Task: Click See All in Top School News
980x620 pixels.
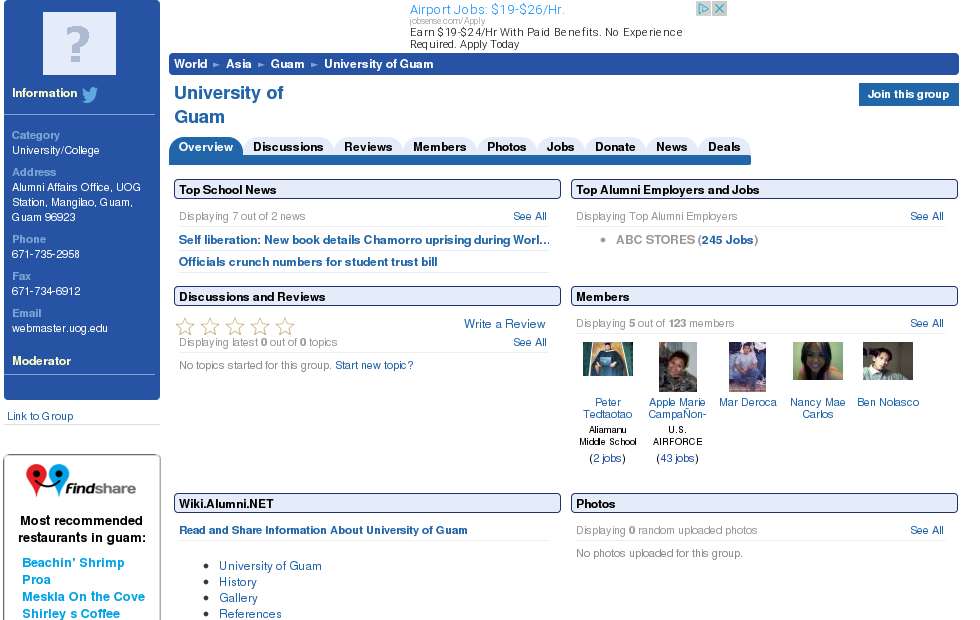Action: [x=529, y=216]
